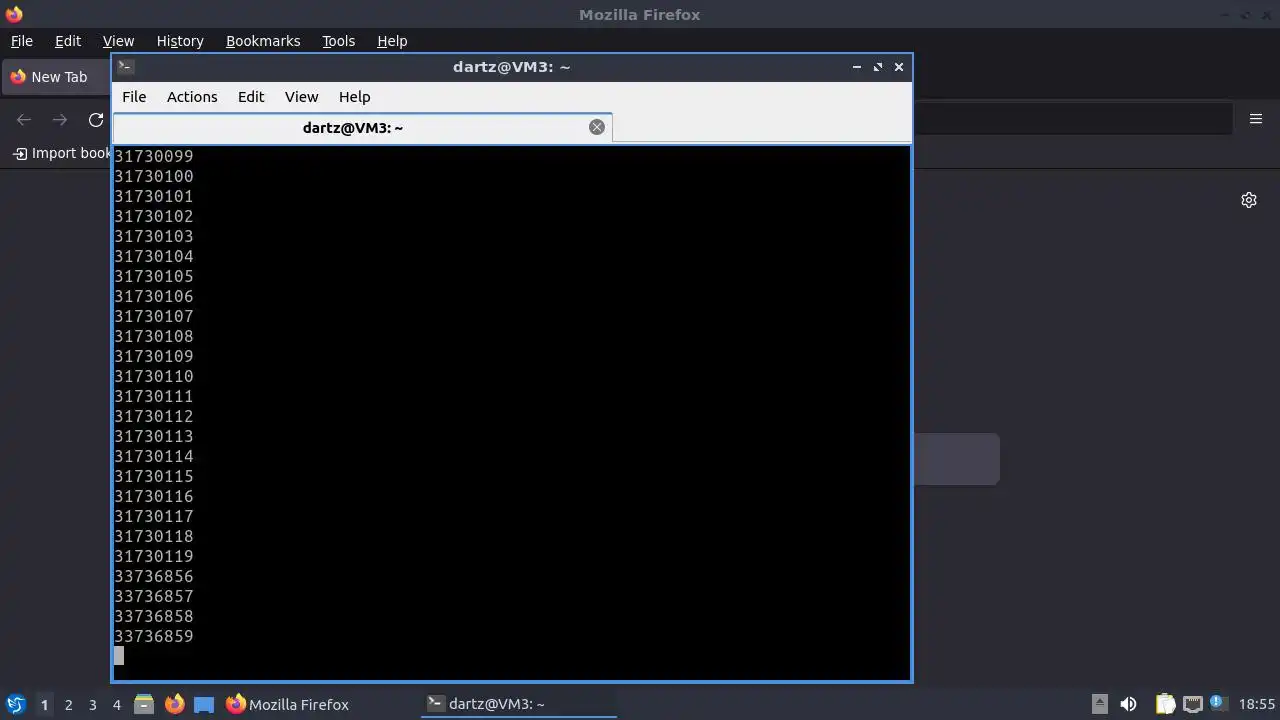This screenshot has height=720, width=1280.
Task: Click terminal line 33736859
Action: (x=154, y=636)
